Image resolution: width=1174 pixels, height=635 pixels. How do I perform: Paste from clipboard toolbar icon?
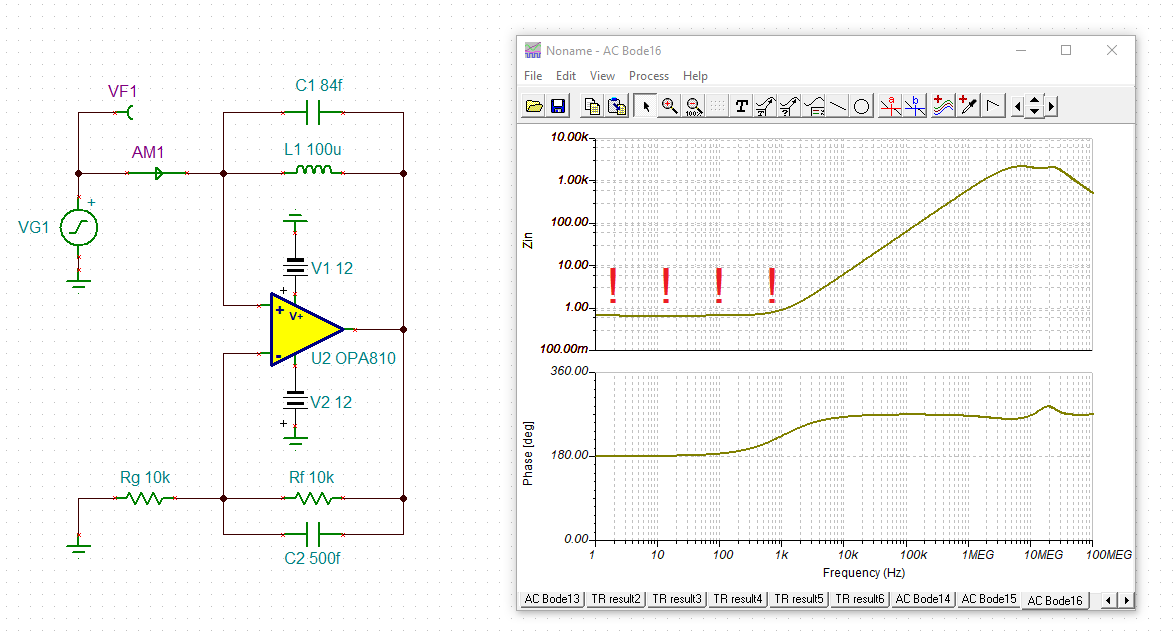coord(616,106)
